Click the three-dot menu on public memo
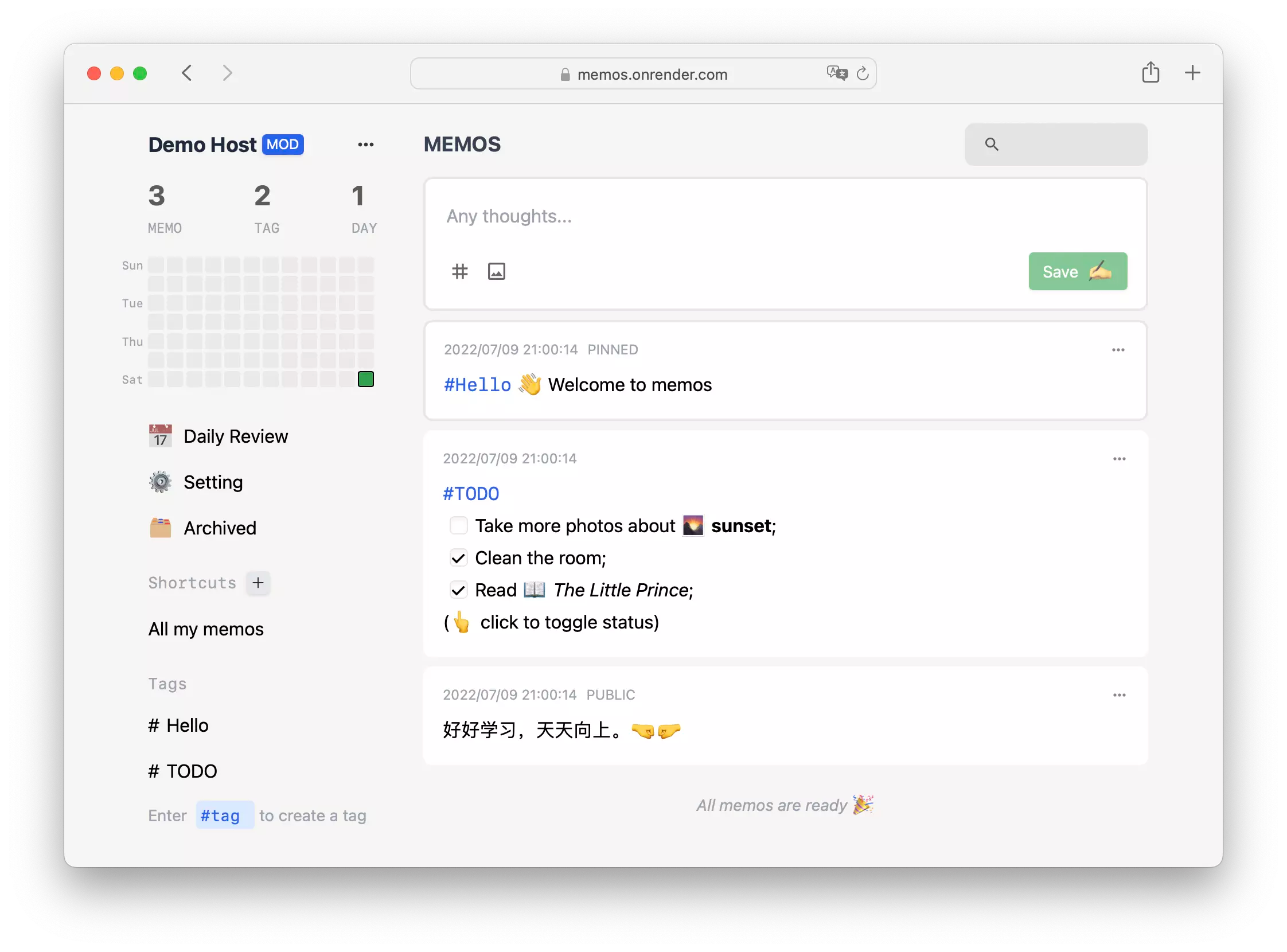This screenshot has height=952, width=1287. pyautogui.click(x=1119, y=695)
